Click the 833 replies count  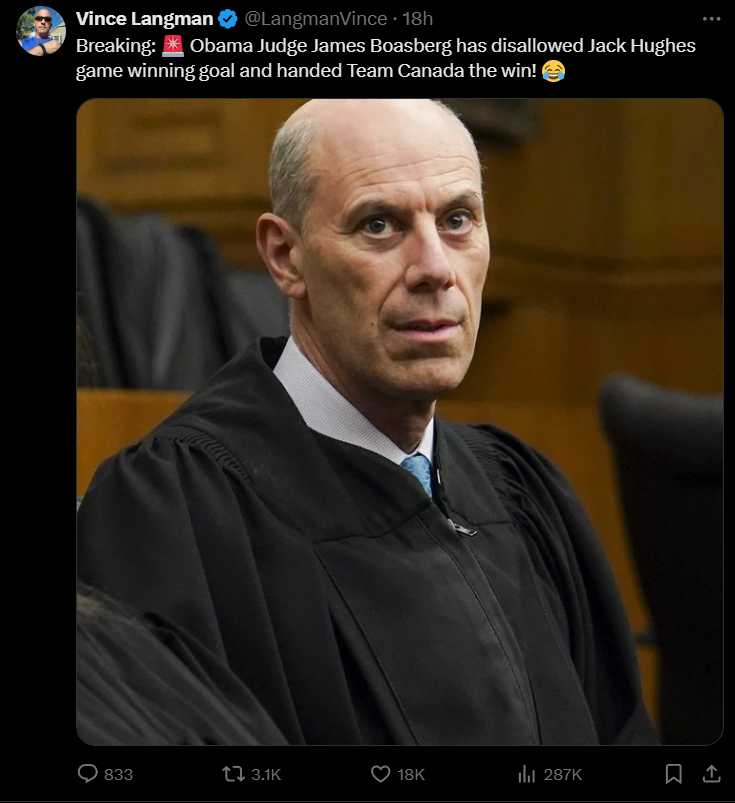[x=118, y=774]
